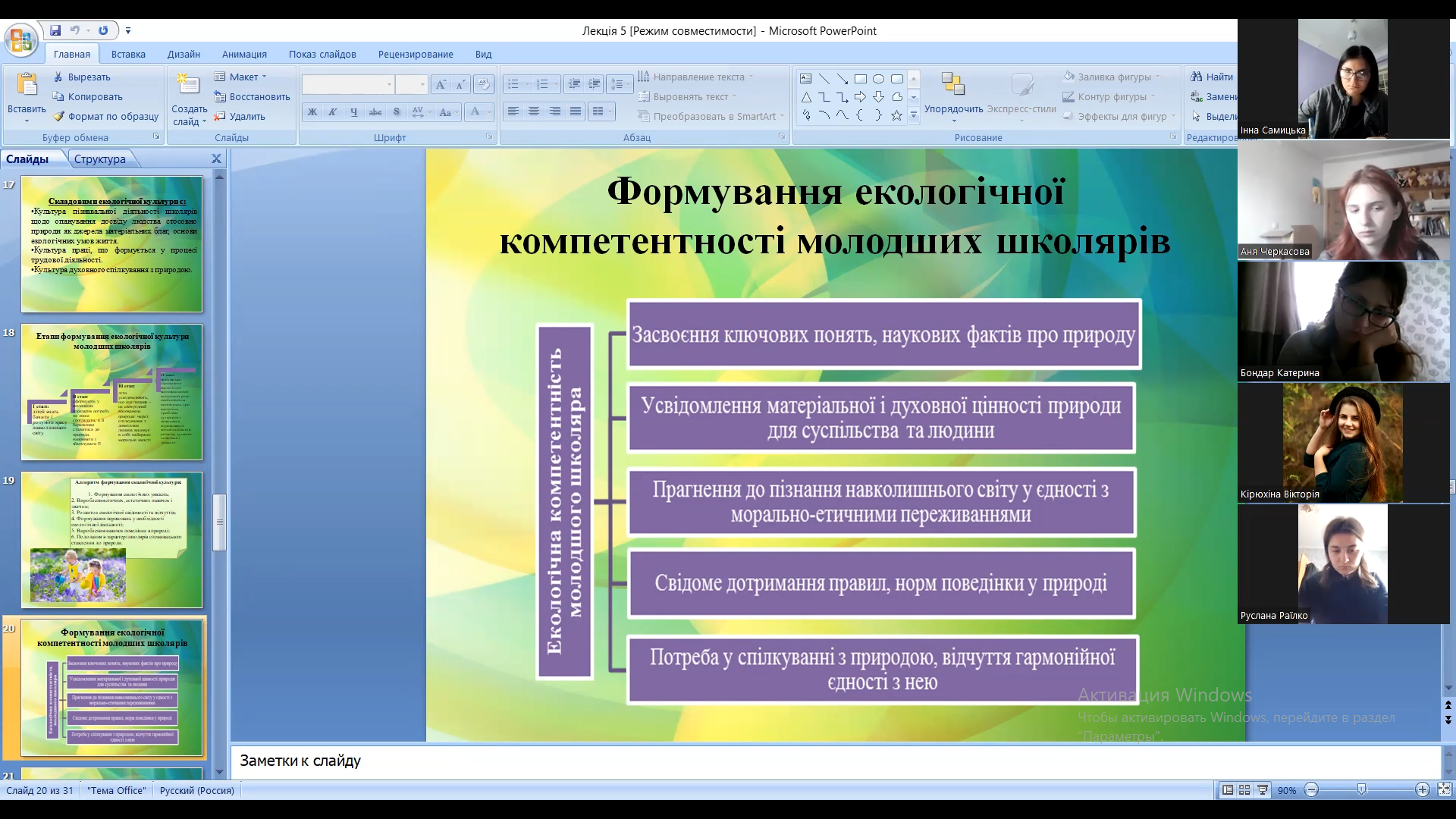
Task: Select the star shape in shapes gallery
Action: pyautogui.click(x=896, y=115)
